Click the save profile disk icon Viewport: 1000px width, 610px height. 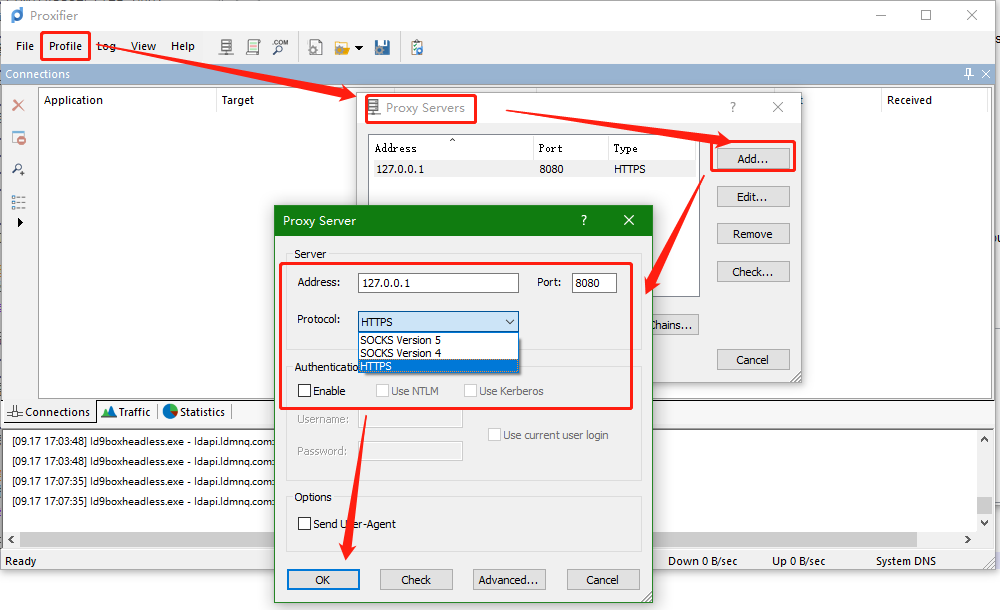click(382, 47)
